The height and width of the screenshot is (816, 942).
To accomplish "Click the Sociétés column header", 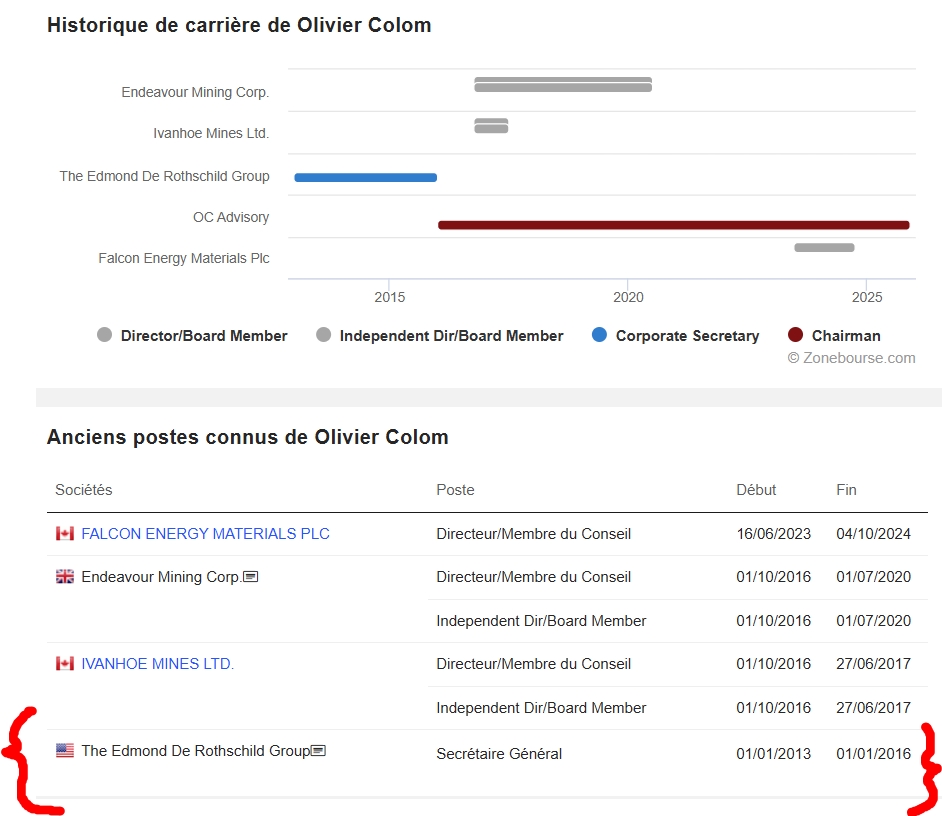I will point(84,490).
